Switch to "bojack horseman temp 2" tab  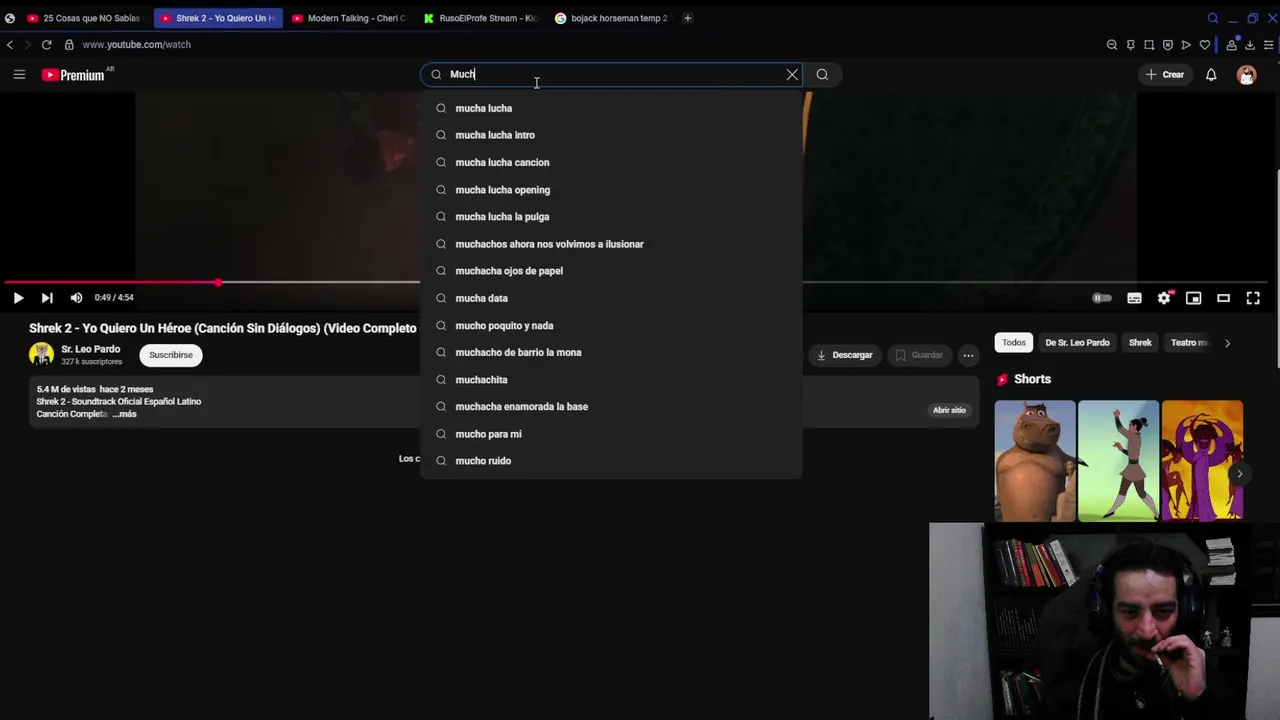coord(611,18)
